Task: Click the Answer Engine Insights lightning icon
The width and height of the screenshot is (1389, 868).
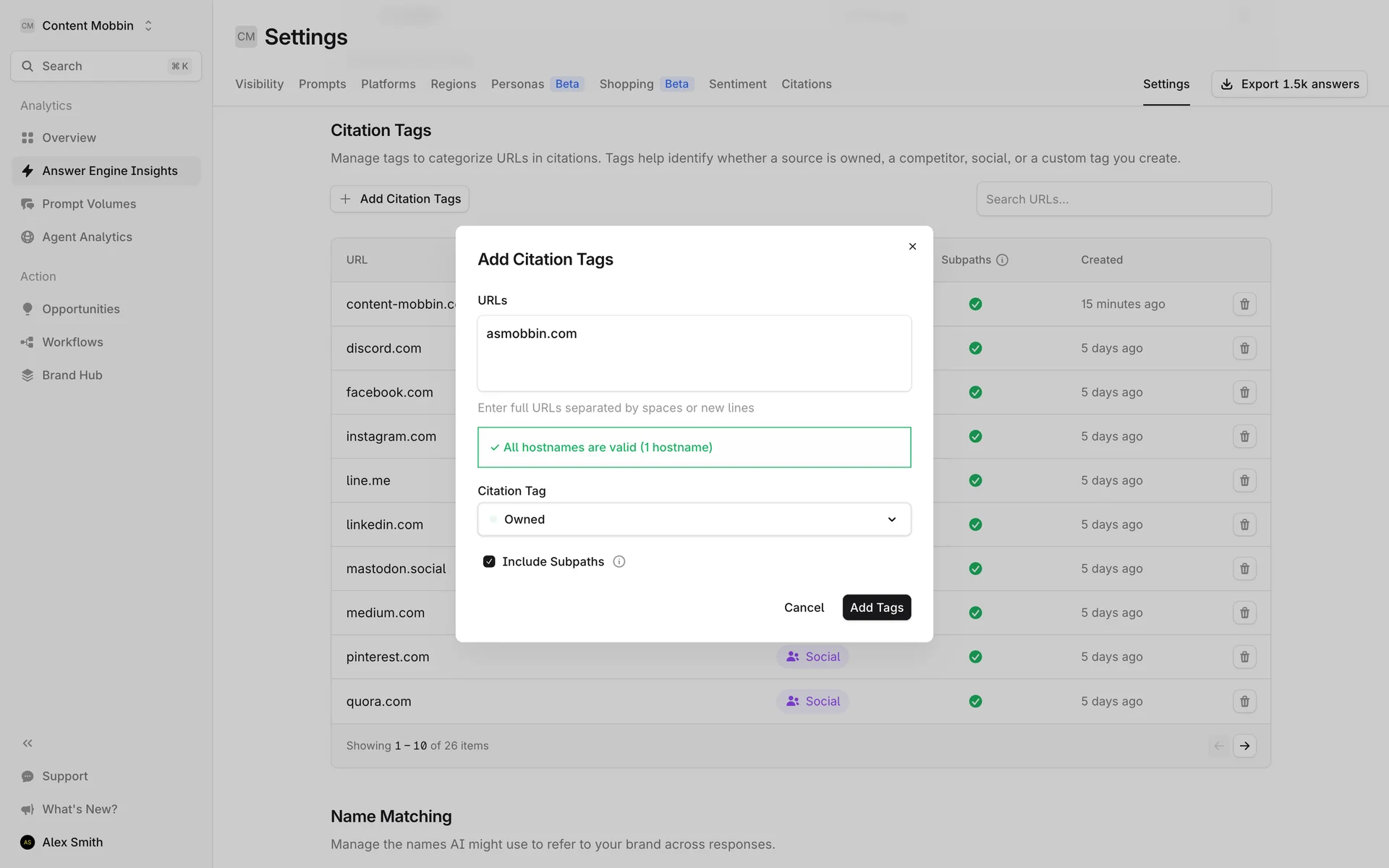Action: [x=27, y=171]
